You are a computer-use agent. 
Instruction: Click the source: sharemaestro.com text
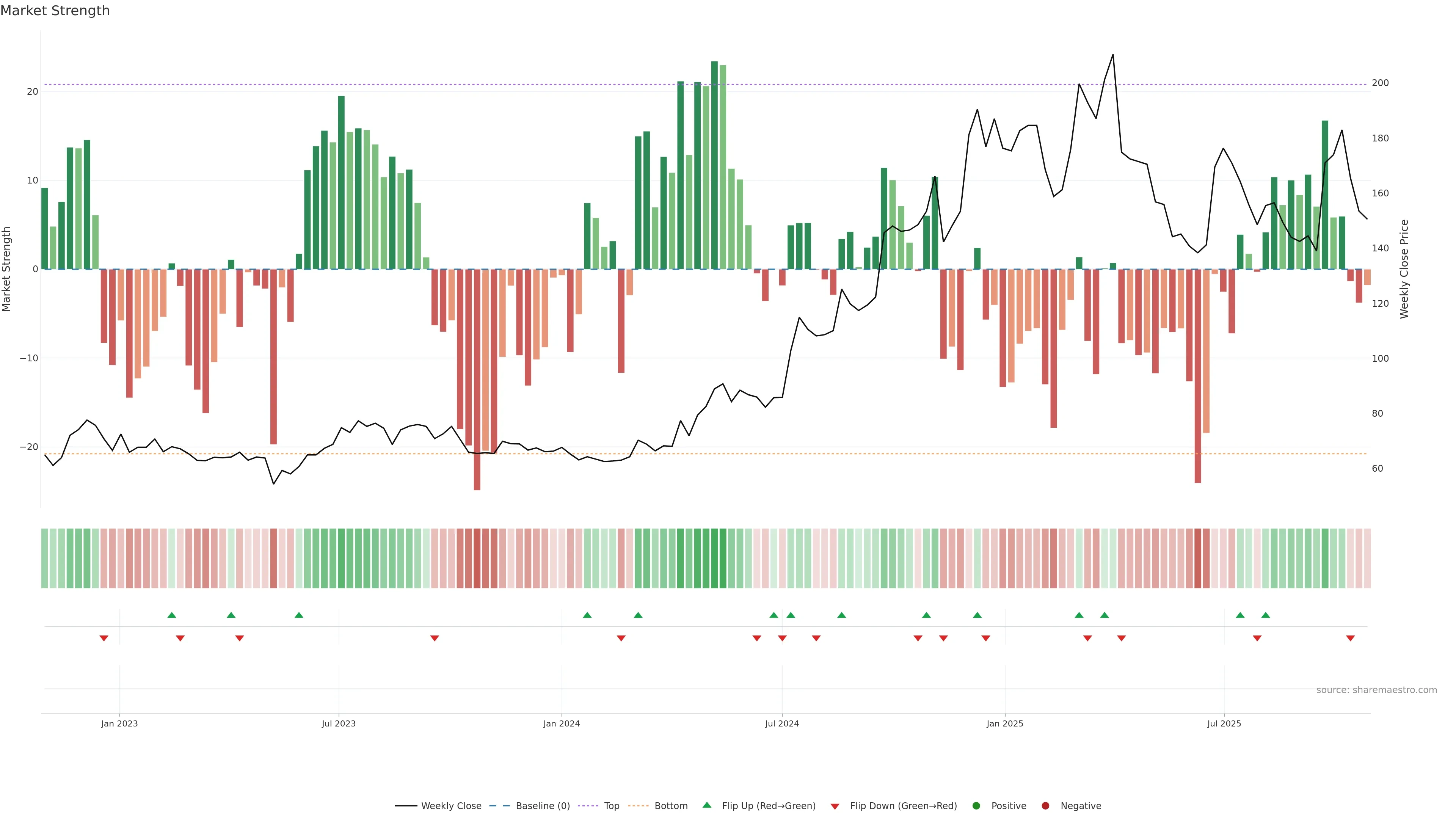point(1376,690)
